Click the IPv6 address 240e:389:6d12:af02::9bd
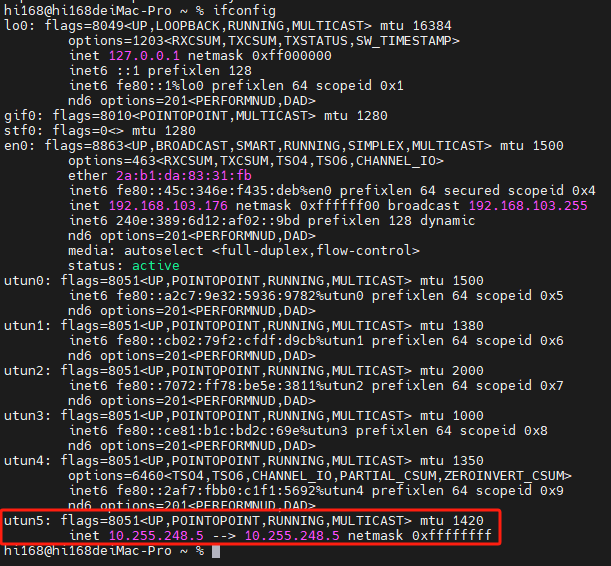This screenshot has width=611, height=566. pos(208,221)
